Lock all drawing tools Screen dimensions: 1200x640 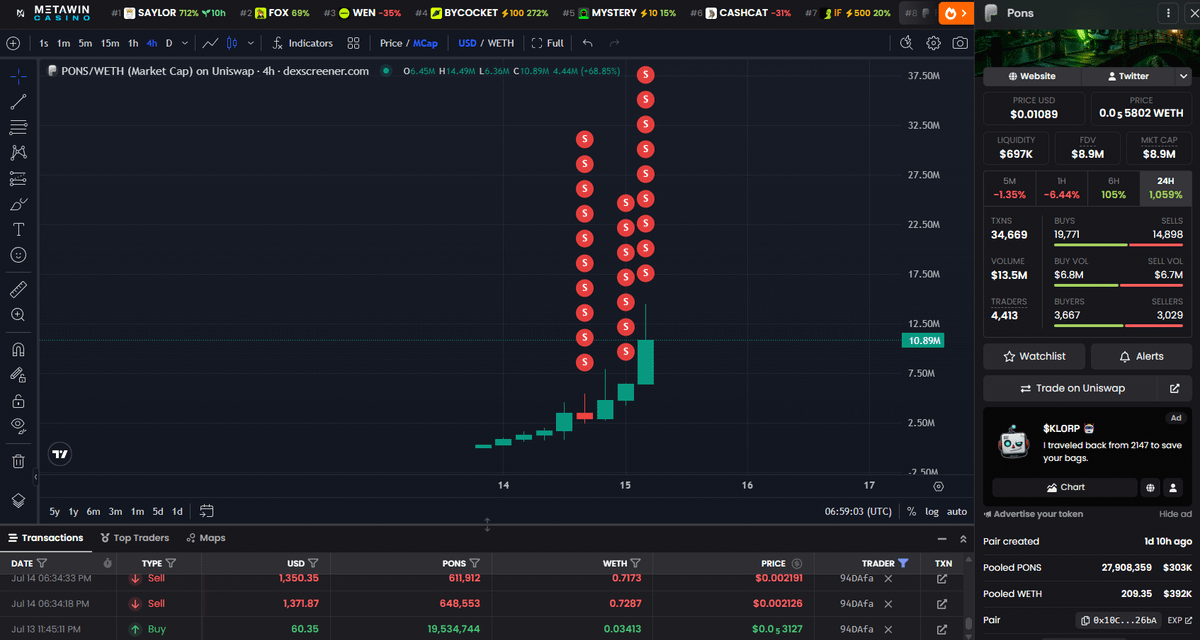pos(18,401)
